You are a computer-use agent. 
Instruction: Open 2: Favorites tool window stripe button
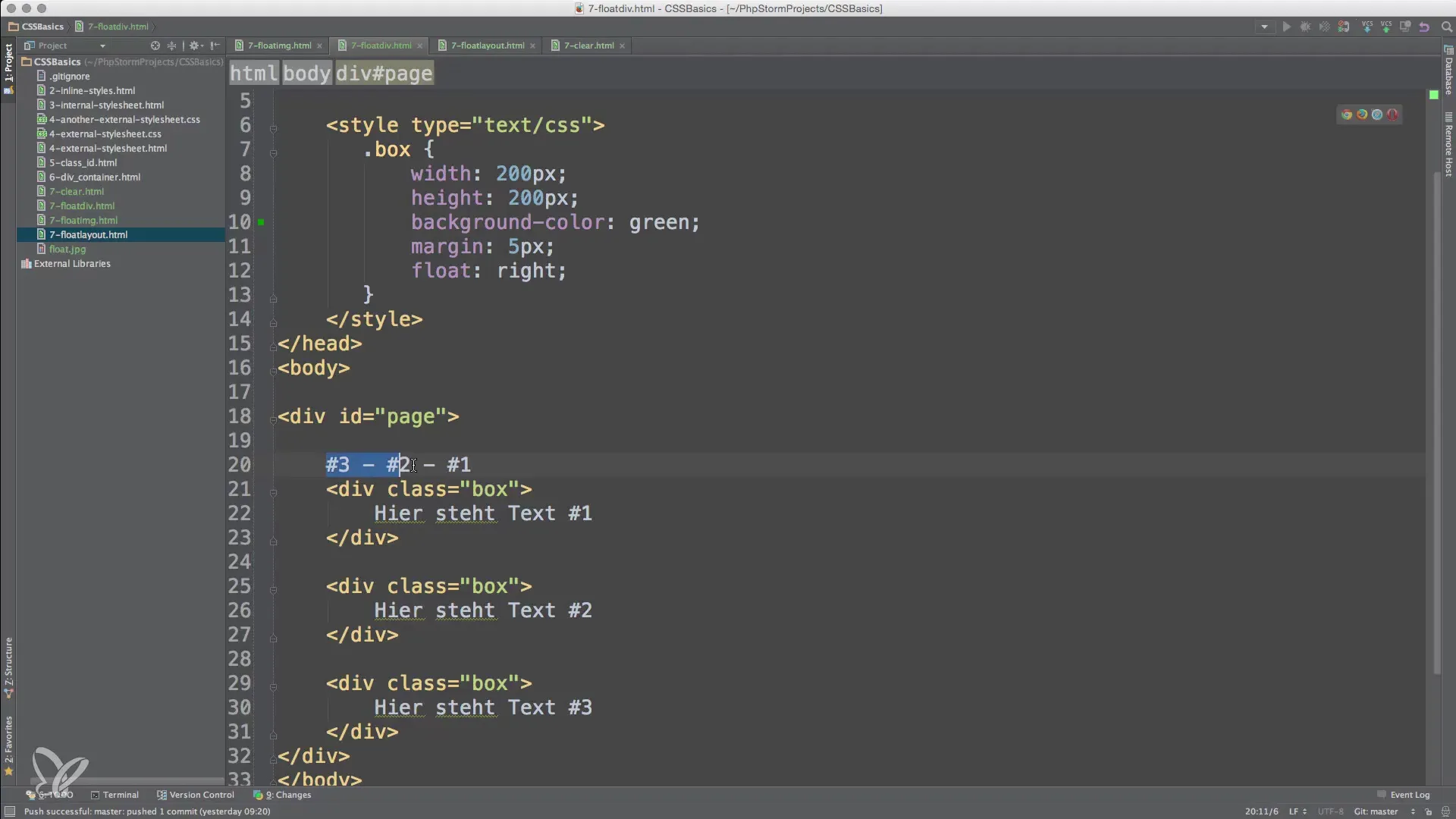click(x=8, y=745)
